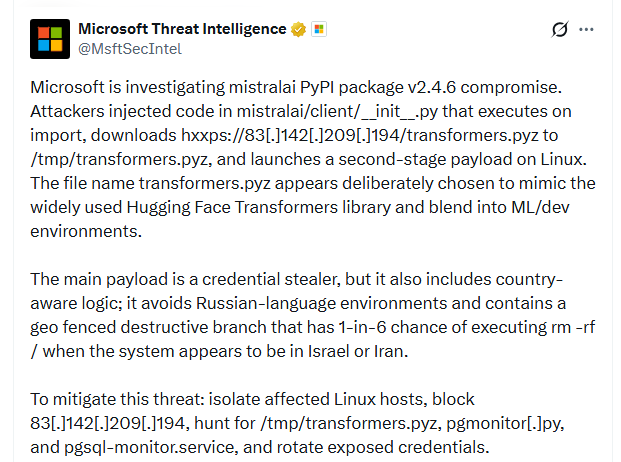Click the mistralai/client/__init__.py path text
This screenshot has width=621, height=462.
(x=337, y=112)
